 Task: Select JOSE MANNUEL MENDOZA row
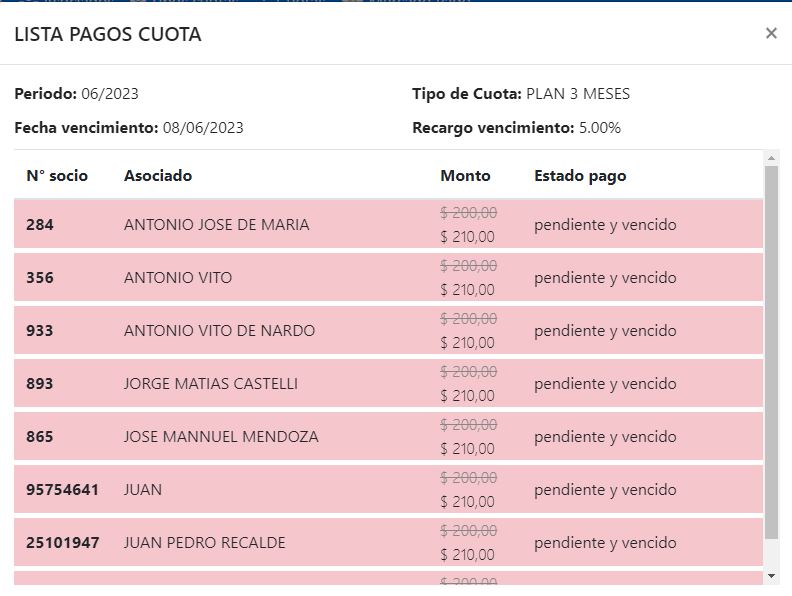pyautogui.click(x=221, y=437)
